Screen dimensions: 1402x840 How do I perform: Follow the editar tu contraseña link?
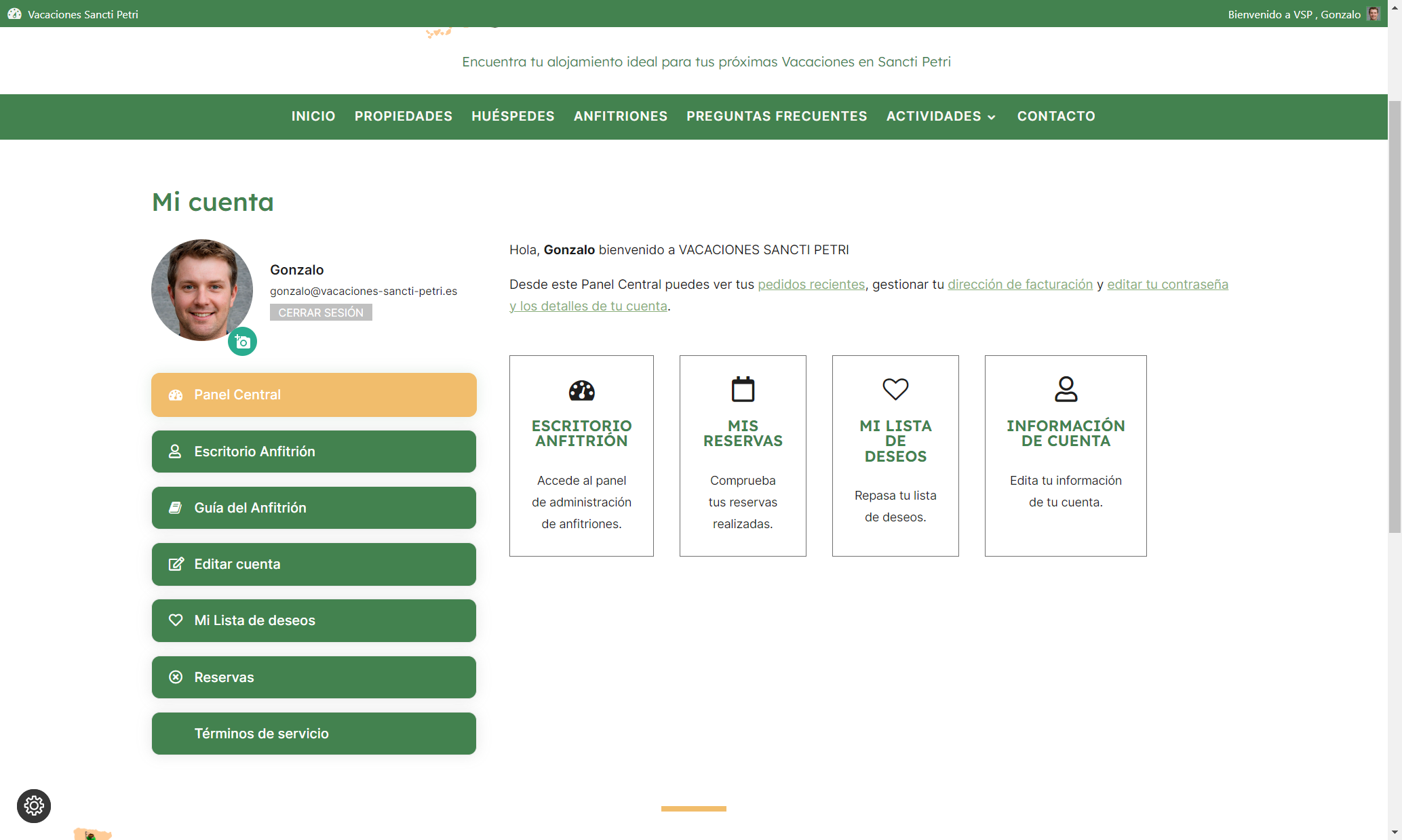[x=1168, y=285]
